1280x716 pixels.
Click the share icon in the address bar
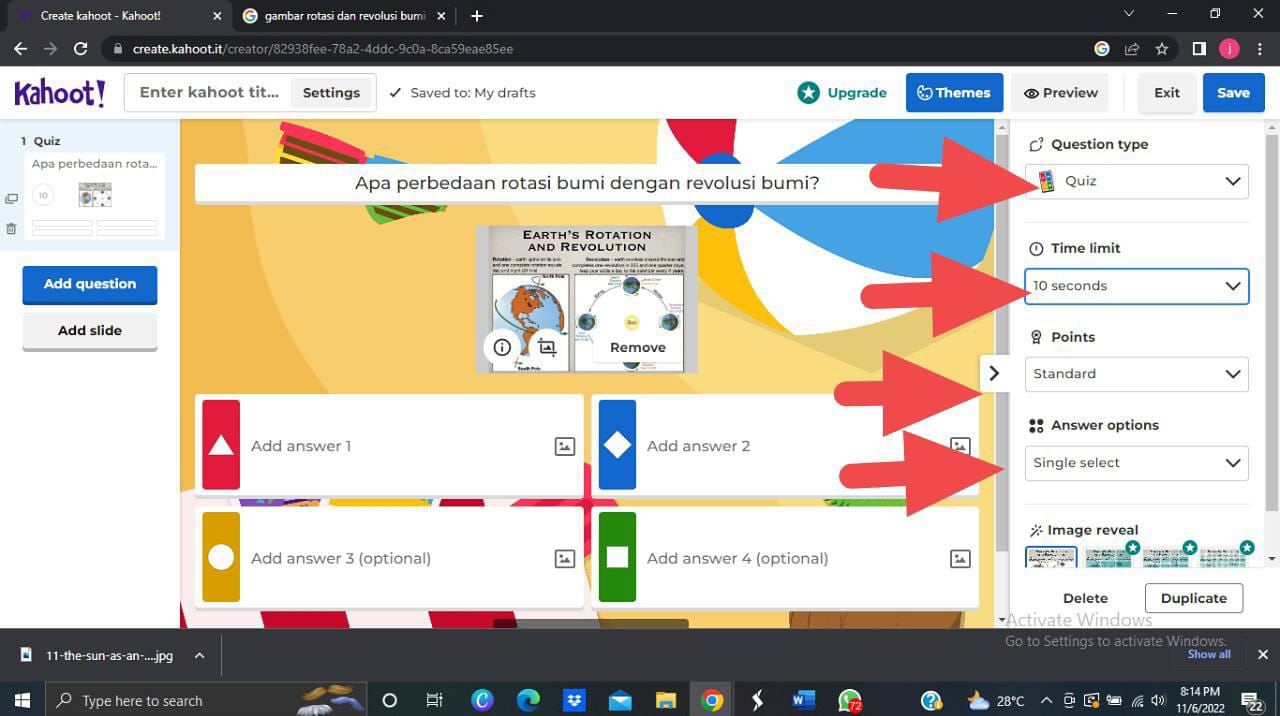coord(1132,48)
